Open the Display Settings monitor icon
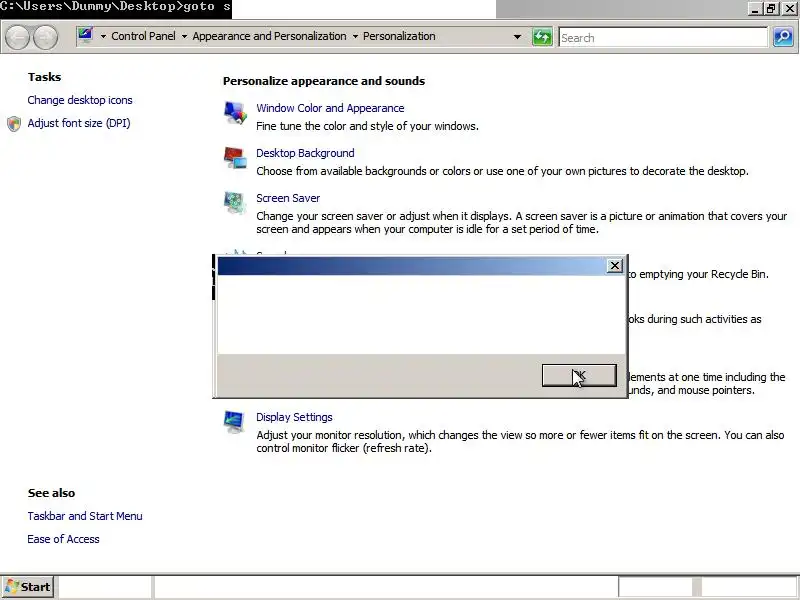Screen dimensions: 800x600 click(234, 422)
